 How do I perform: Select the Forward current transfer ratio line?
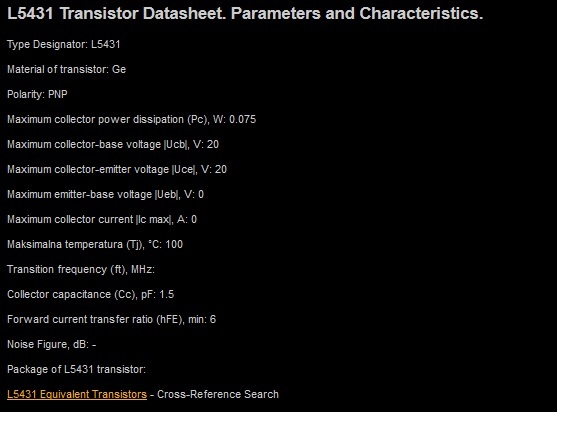pos(111,320)
